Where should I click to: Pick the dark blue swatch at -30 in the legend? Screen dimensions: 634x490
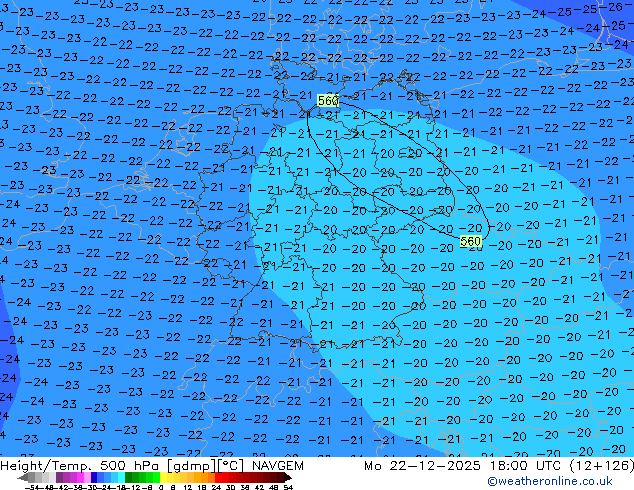pos(94,478)
